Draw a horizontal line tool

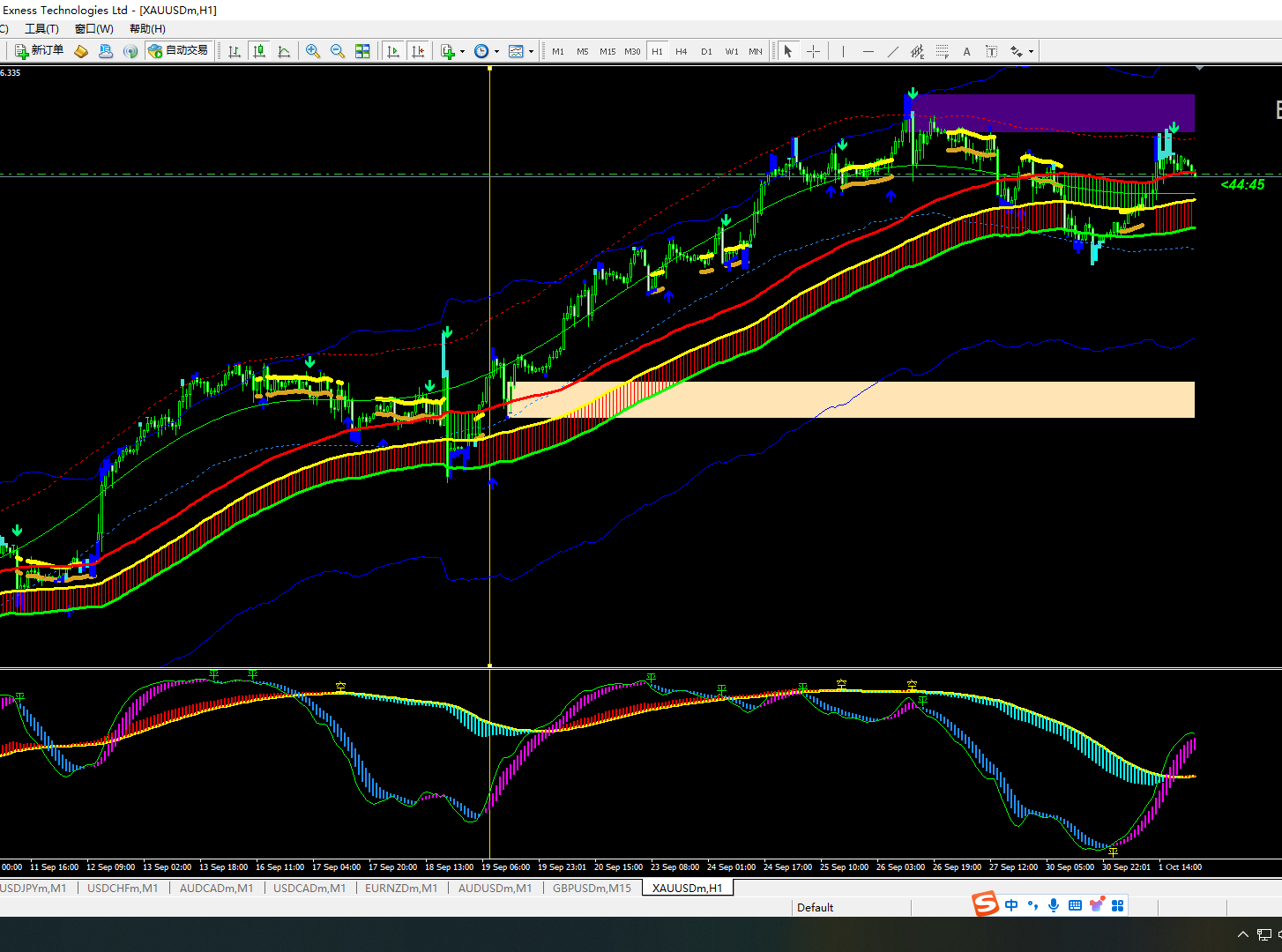pyautogui.click(x=868, y=51)
